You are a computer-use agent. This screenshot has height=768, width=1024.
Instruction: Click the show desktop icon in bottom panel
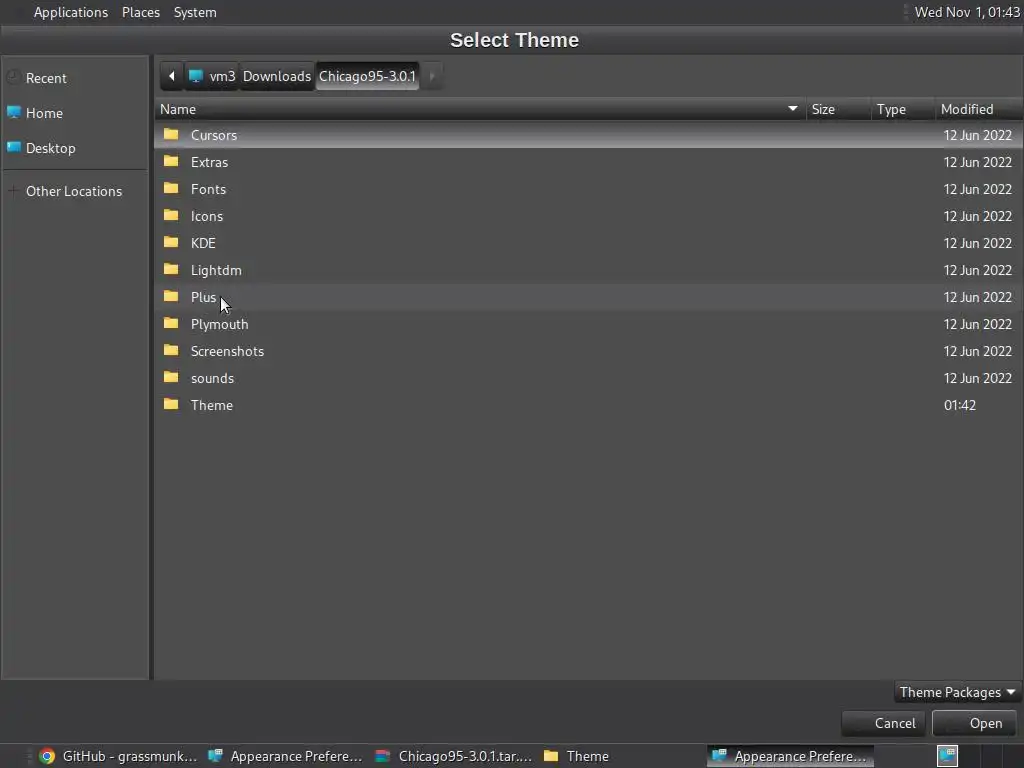[948, 756]
